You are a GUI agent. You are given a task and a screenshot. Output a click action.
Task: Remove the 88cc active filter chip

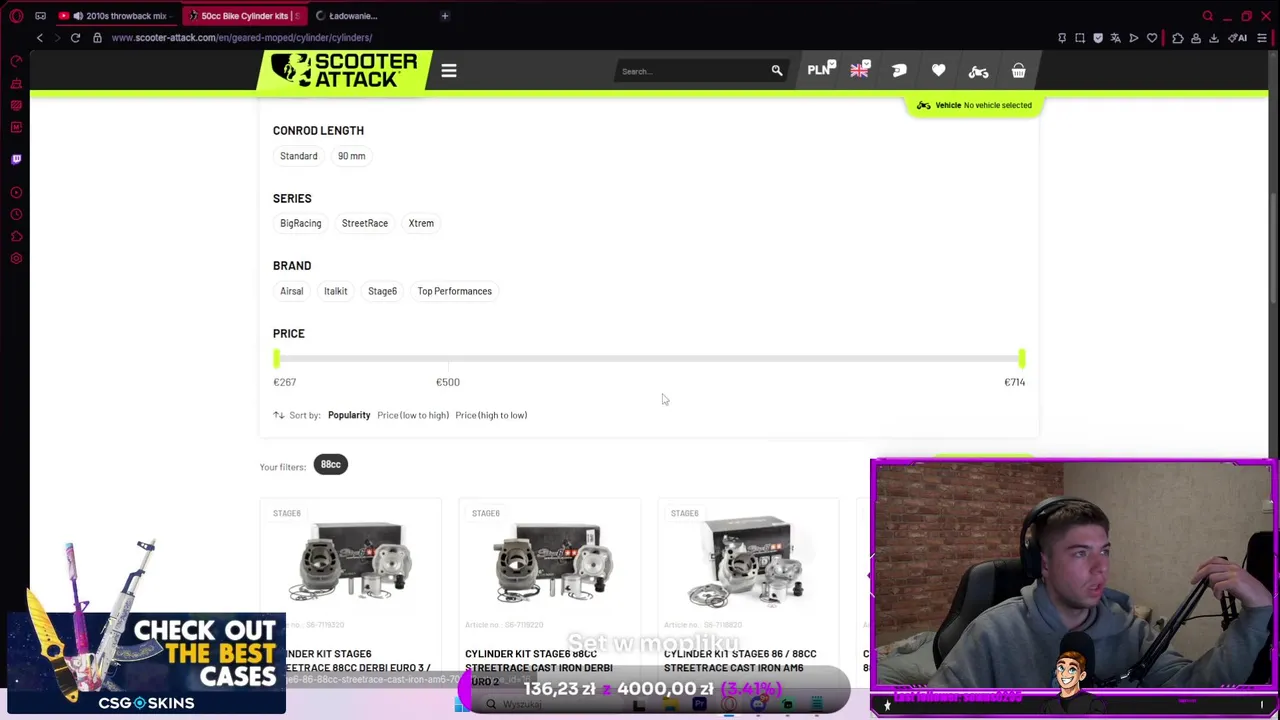[x=330, y=465]
